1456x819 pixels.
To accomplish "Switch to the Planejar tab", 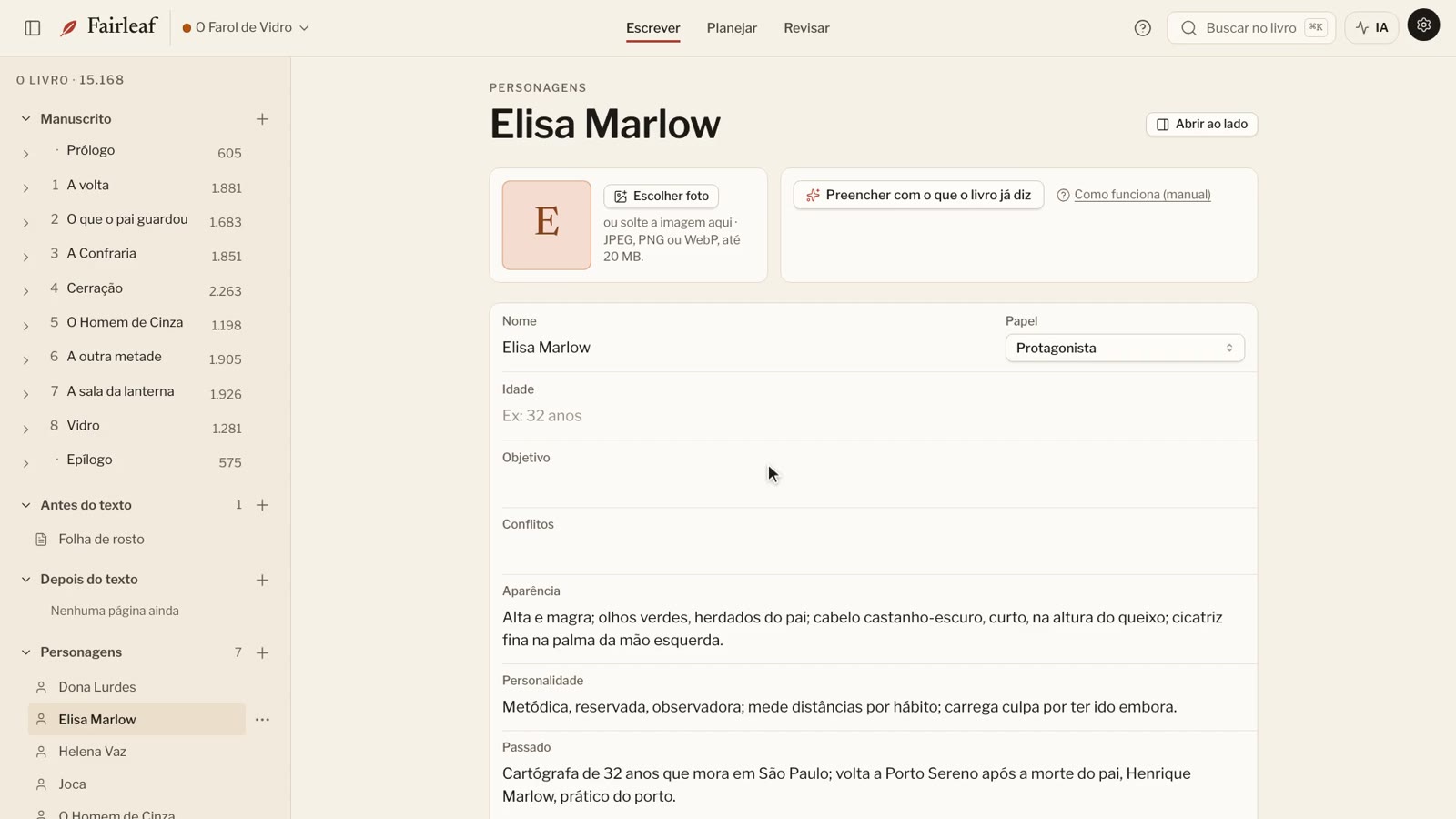I will coord(732,28).
